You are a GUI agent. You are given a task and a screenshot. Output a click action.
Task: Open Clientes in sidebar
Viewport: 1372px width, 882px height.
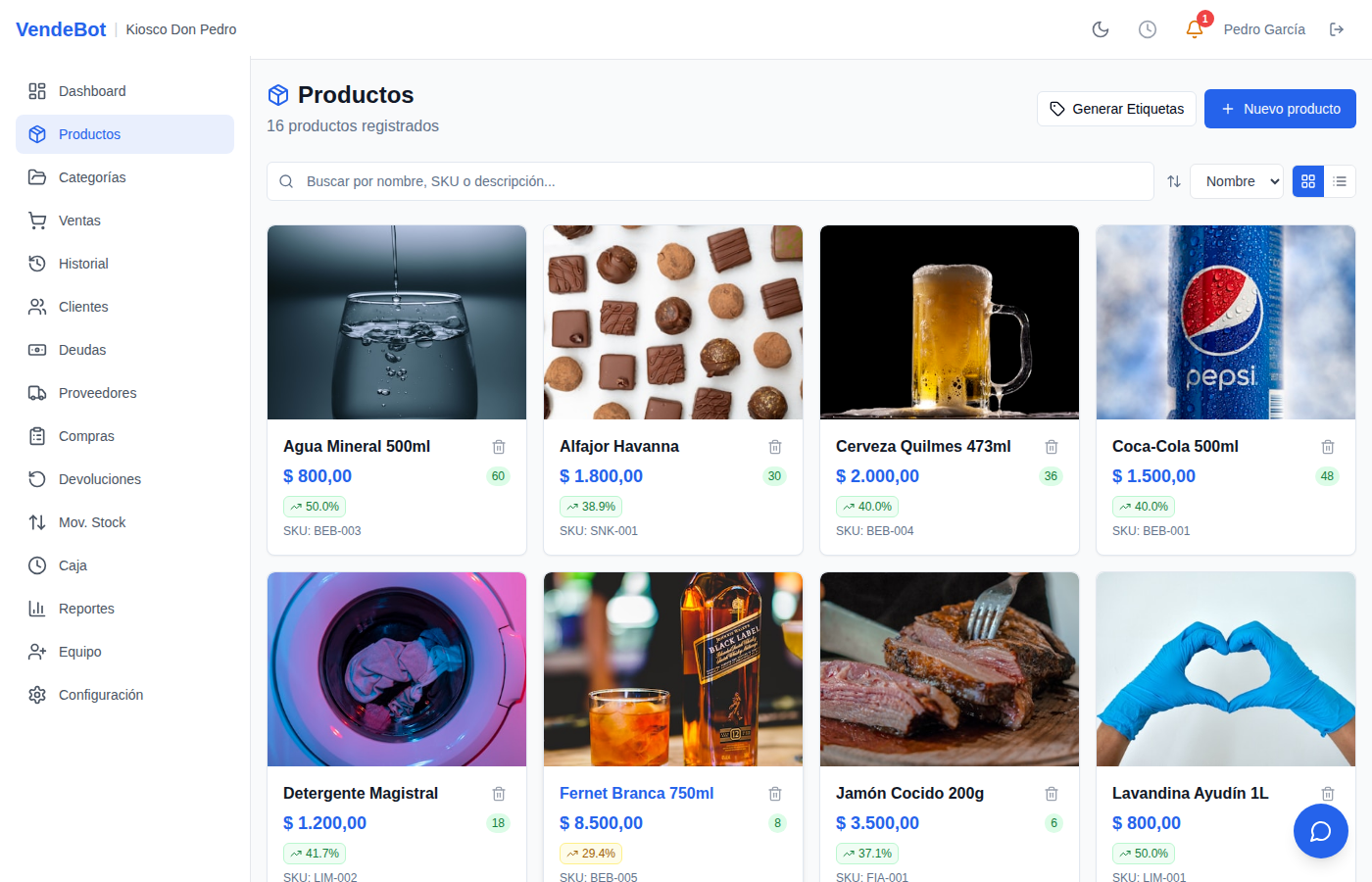click(124, 307)
